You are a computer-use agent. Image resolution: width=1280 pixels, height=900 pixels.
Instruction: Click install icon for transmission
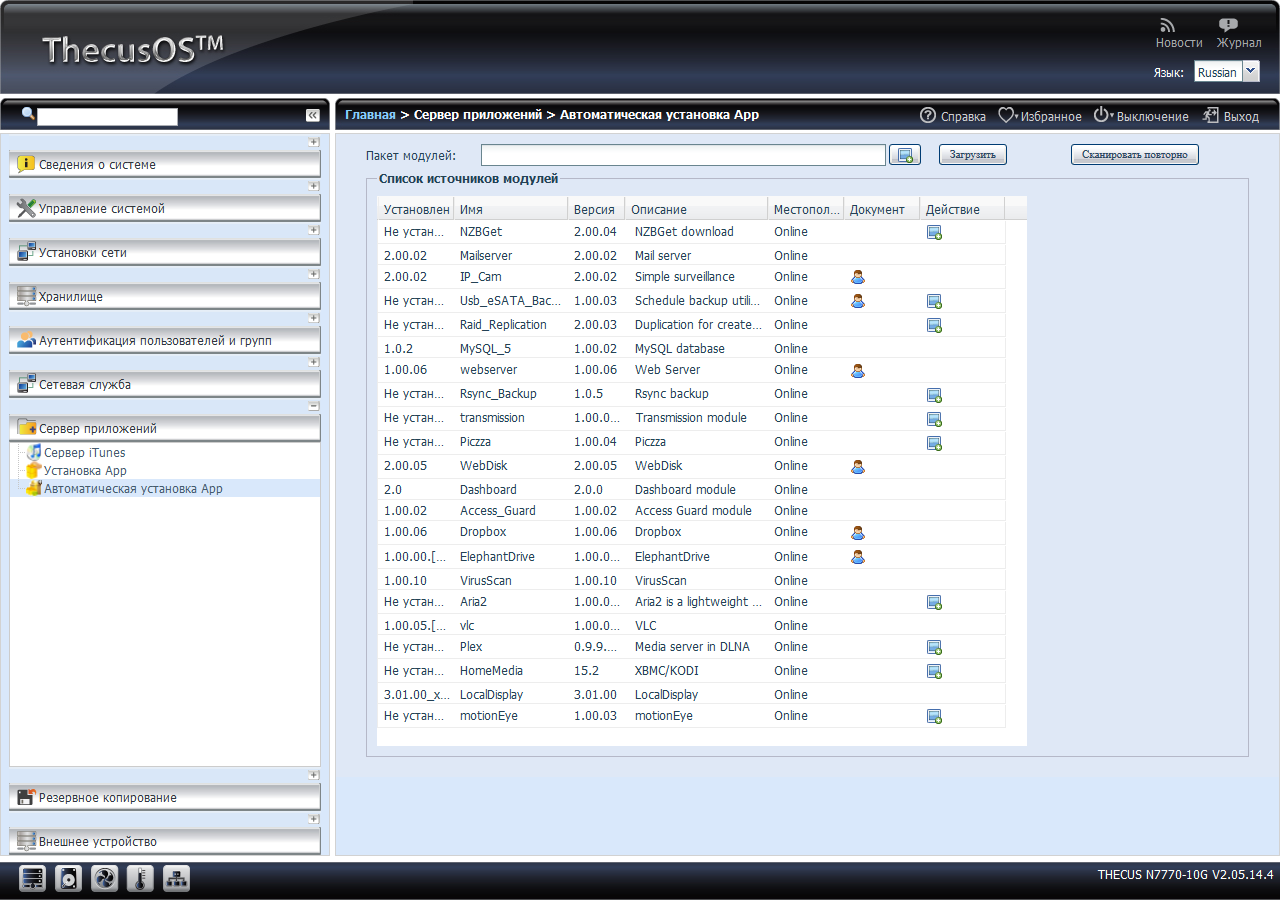coord(934,419)
